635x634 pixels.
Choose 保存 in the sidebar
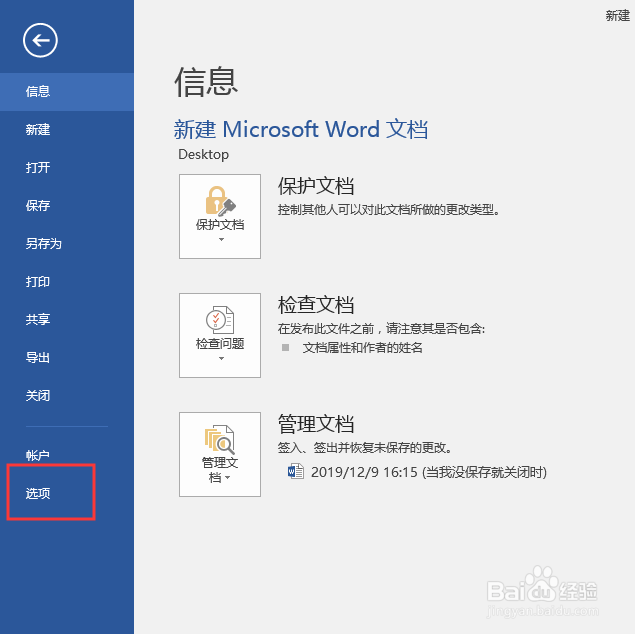pos(67,206)
